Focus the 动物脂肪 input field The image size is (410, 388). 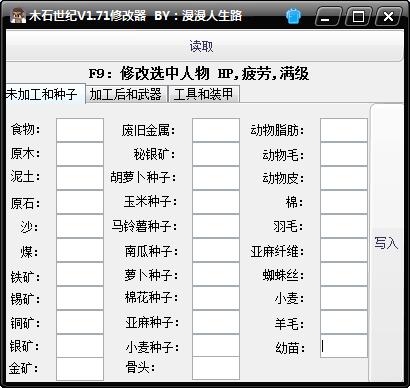click(x=344, y=130)
